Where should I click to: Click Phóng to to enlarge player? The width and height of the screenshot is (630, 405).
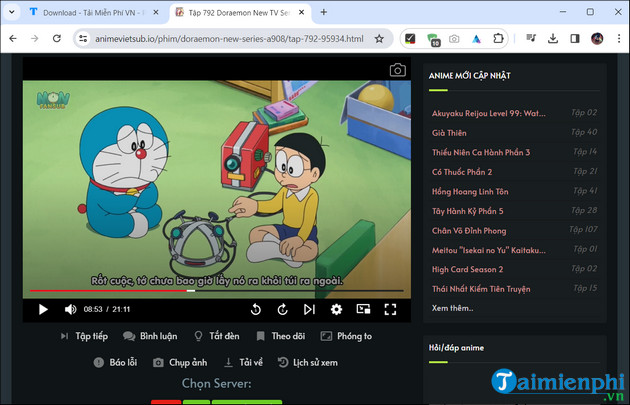346,336
